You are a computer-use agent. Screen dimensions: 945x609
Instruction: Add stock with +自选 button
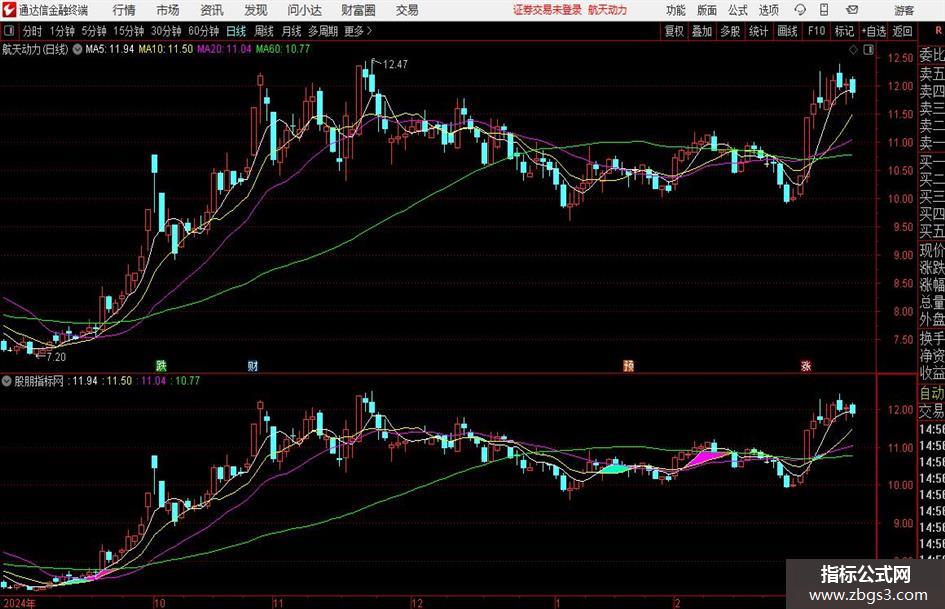coord(873,31)
